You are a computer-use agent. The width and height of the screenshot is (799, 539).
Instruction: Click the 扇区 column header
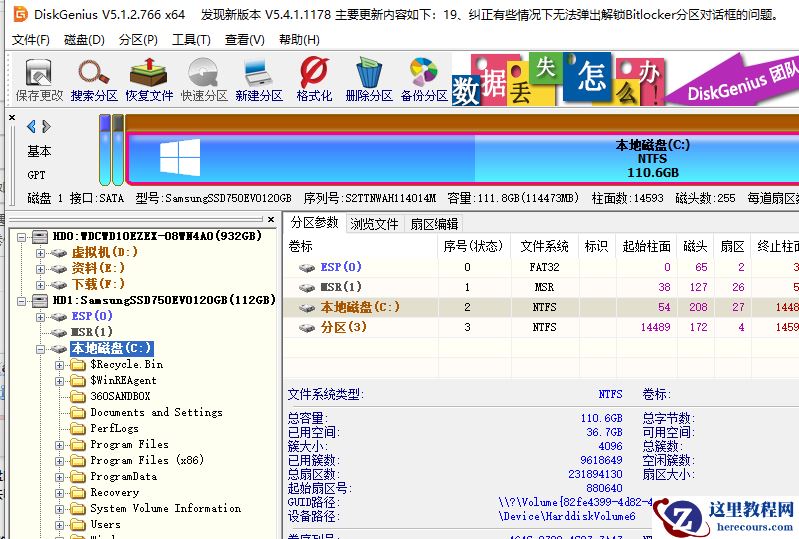point(732,247)
